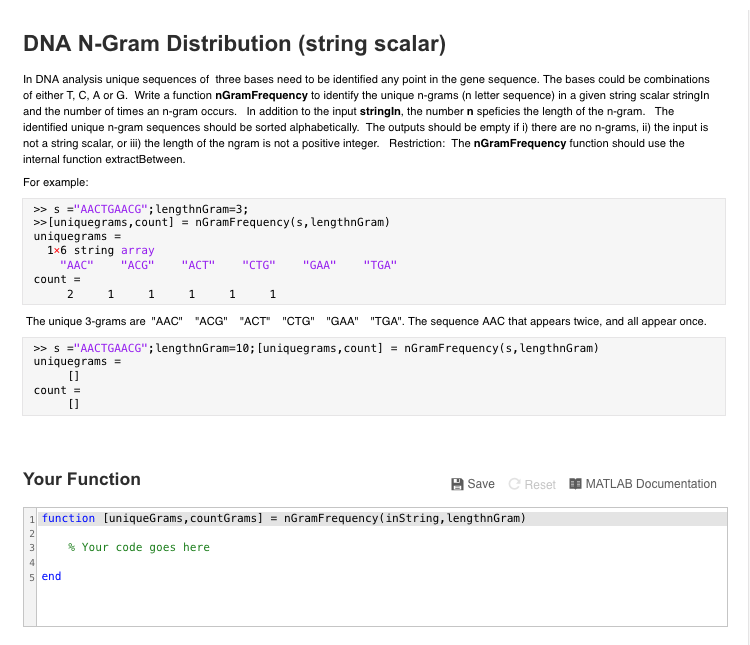The image size is (750, 645).
Task: Click the empty area inside code editor
Action: click(382, 605)
